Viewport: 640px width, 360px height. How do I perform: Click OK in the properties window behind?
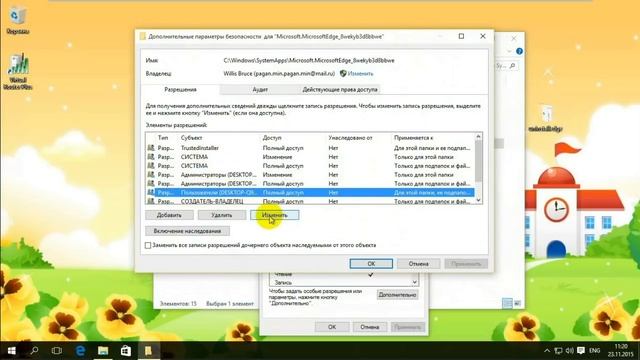332,327
